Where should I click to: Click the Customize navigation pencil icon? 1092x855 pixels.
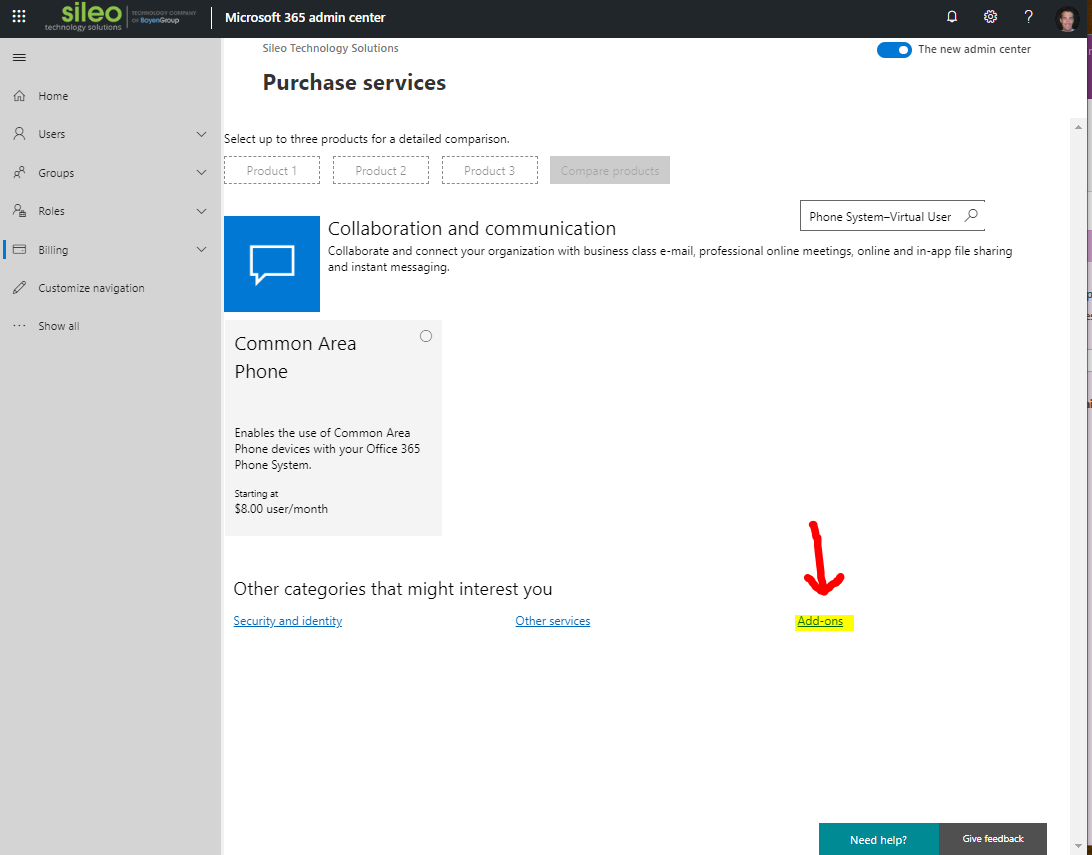pyautogui.click(x=20, y=288)
